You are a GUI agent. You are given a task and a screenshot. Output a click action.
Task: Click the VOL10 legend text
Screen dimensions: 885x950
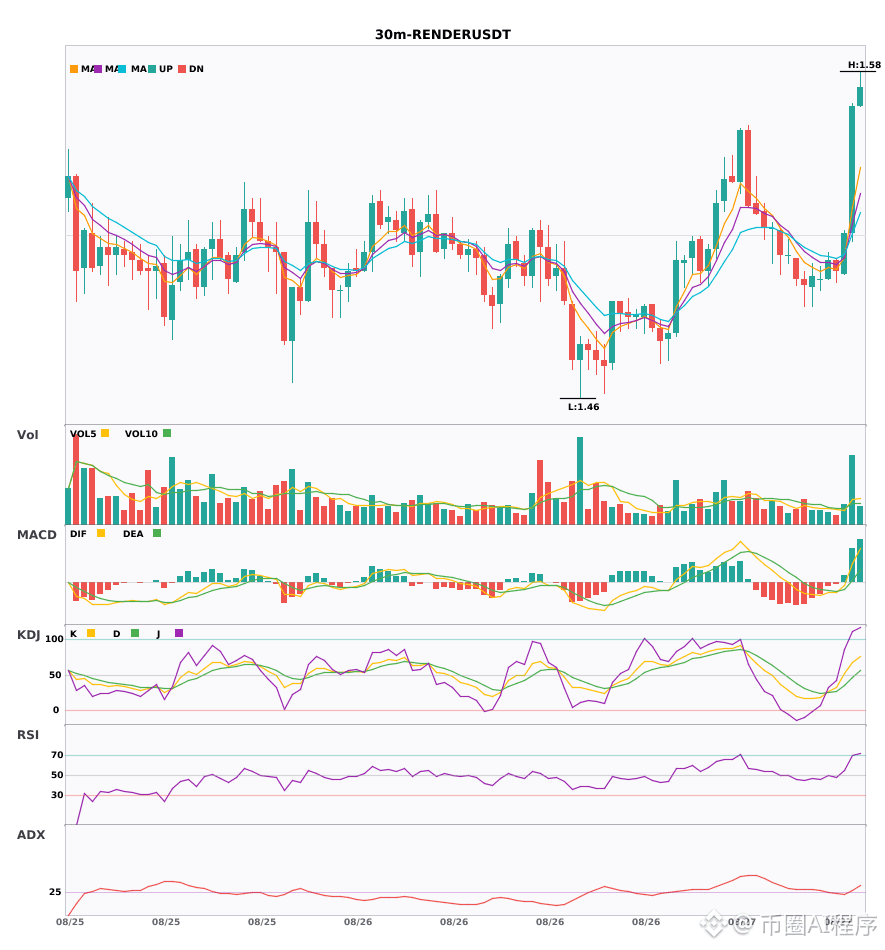[x=141, y=434]
